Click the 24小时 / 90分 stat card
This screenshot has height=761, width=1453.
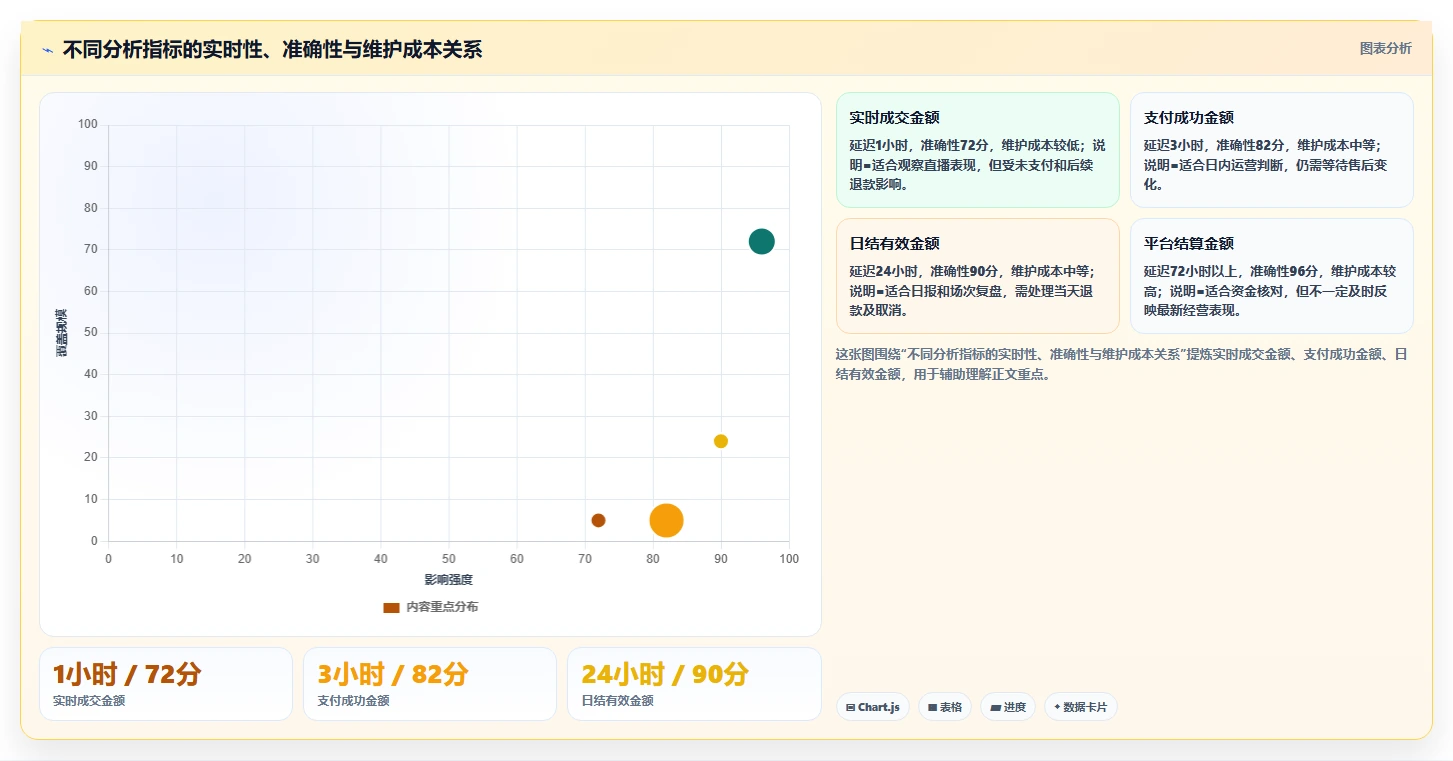tap(694, 684)
